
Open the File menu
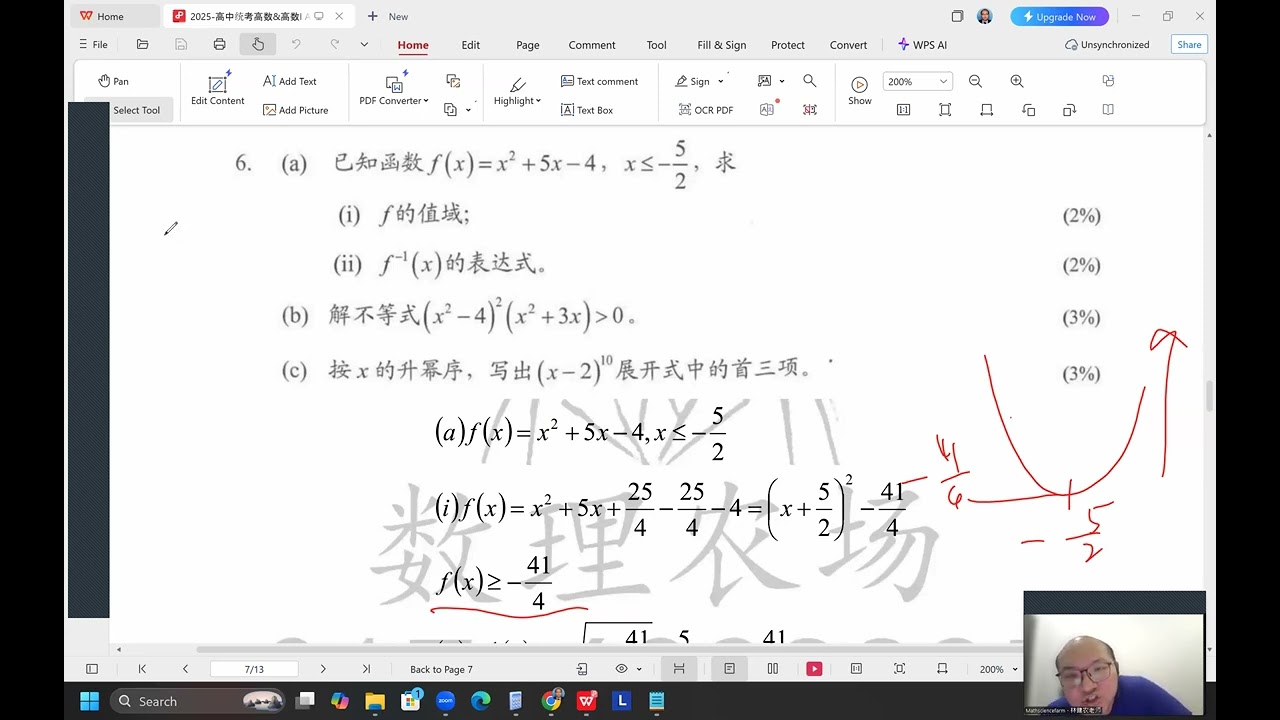coord(93,44)
